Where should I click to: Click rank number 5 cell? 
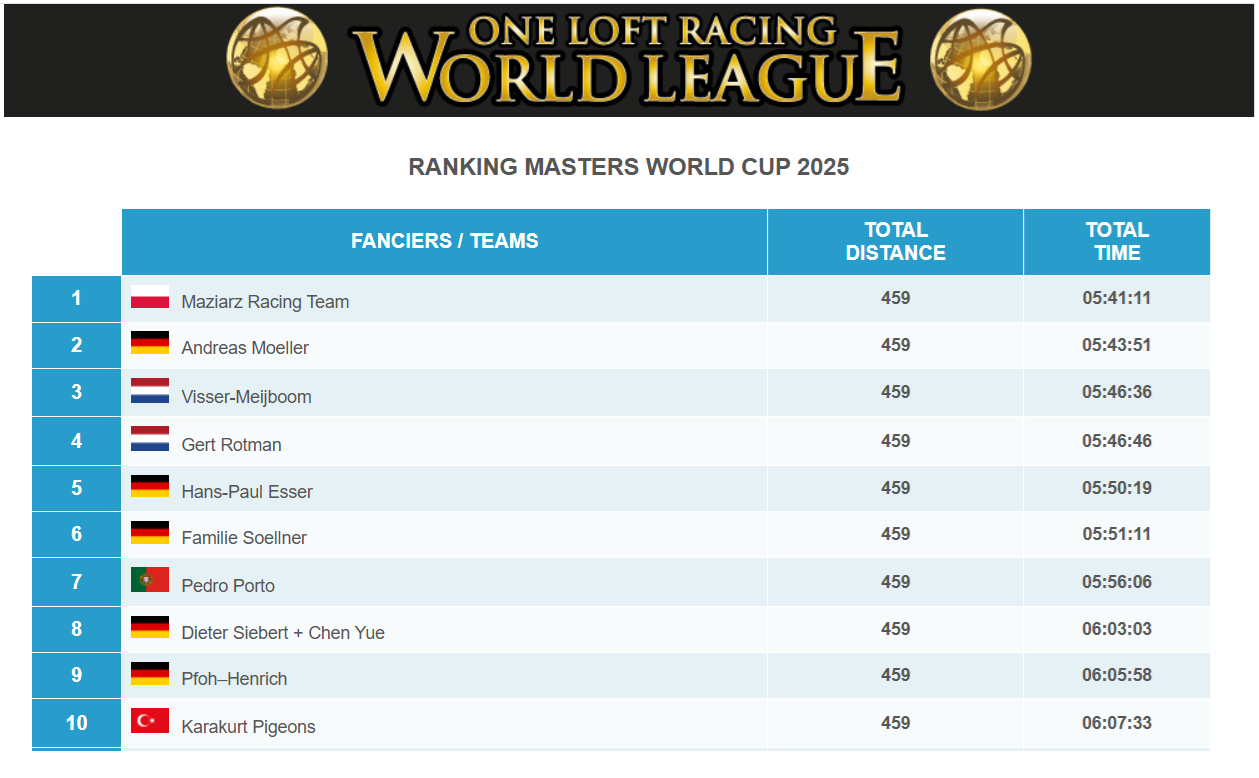pos(76,488)
